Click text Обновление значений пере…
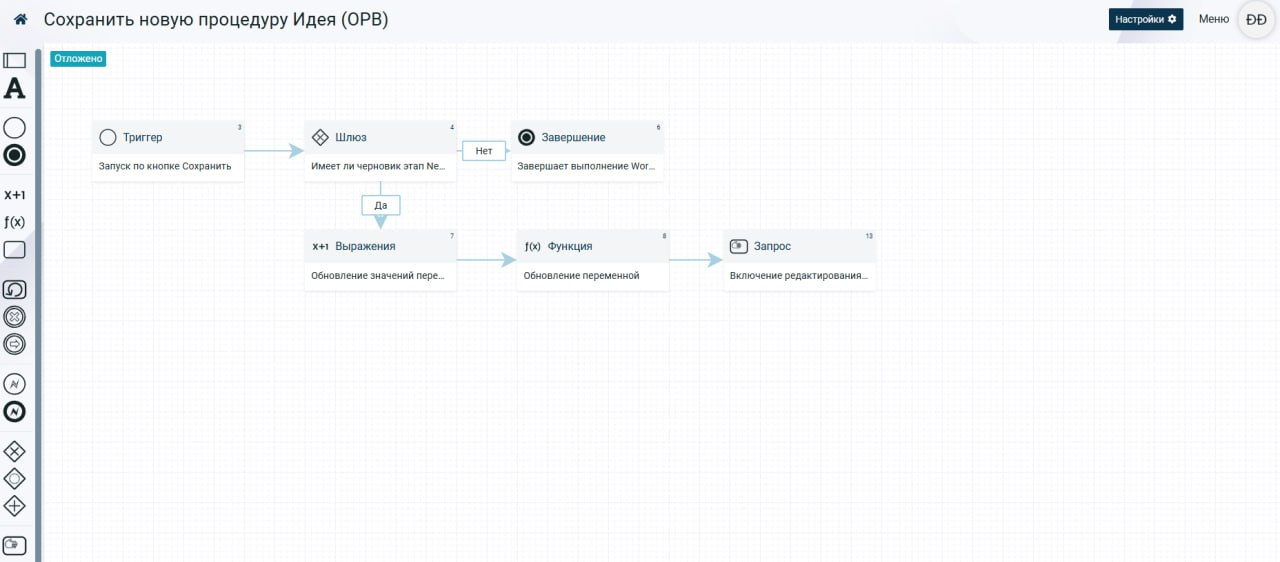1280x562 pixels. click(378, 275)
